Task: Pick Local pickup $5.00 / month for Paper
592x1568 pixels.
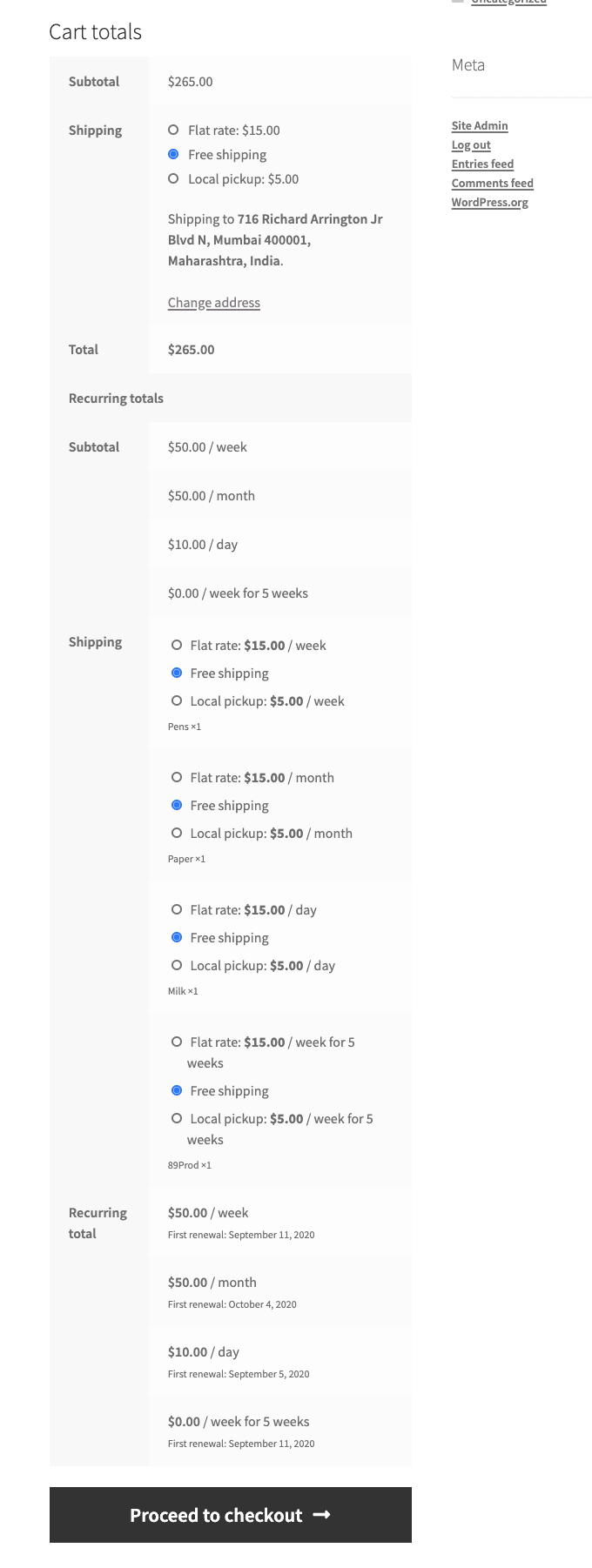Action: [x=177, y=833]
